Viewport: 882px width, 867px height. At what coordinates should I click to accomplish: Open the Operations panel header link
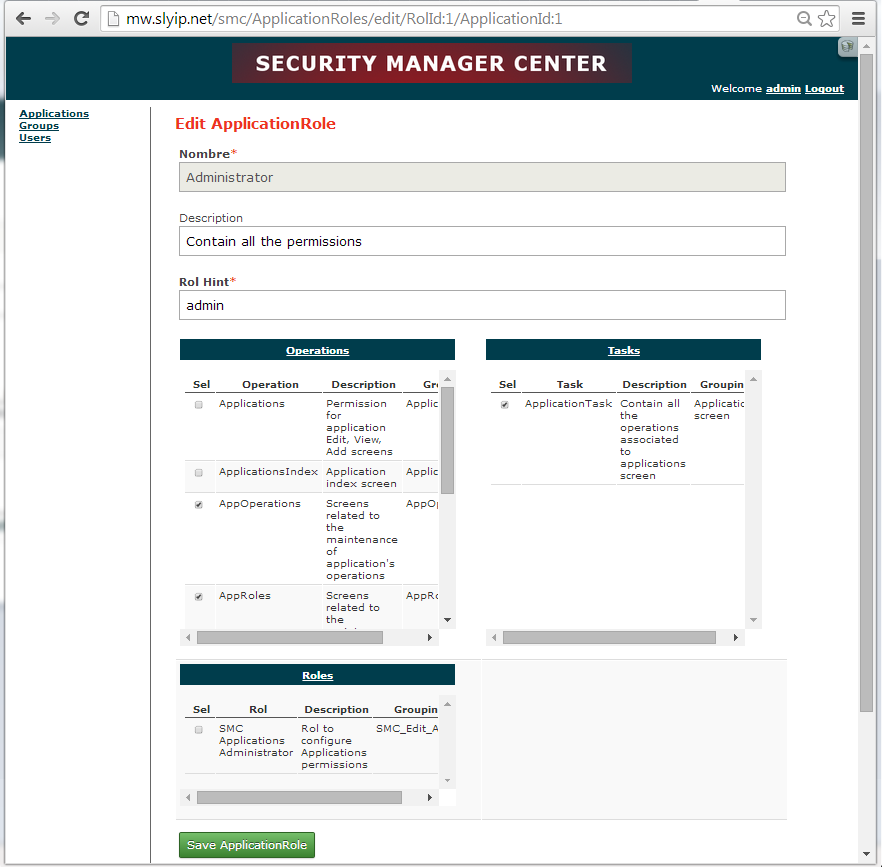317,350
